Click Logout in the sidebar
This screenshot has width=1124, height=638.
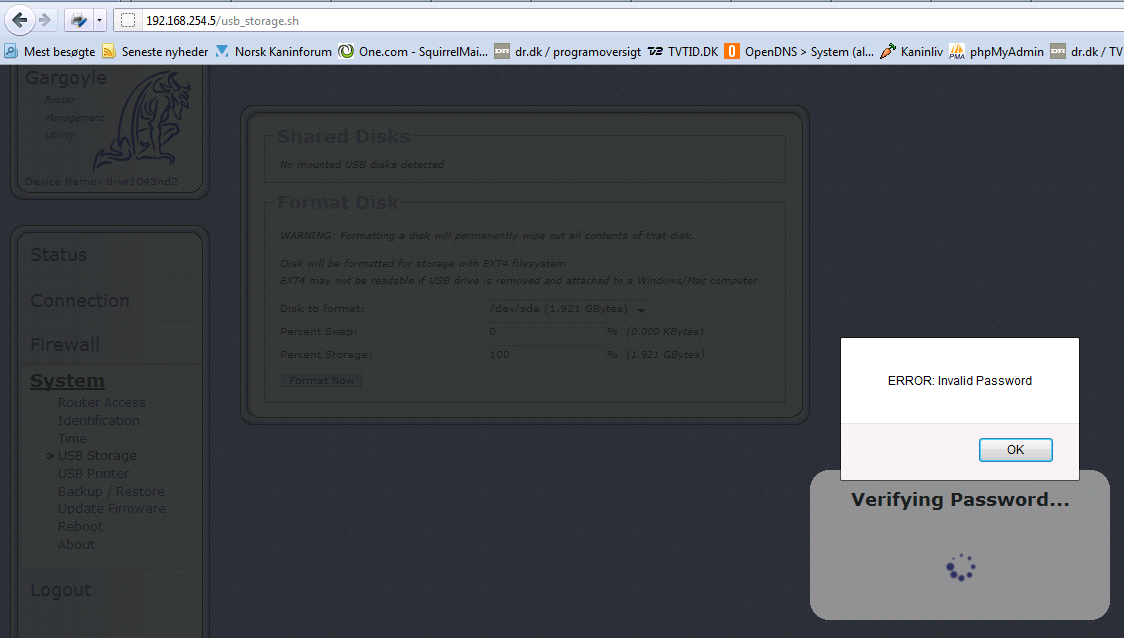(60, 589)
